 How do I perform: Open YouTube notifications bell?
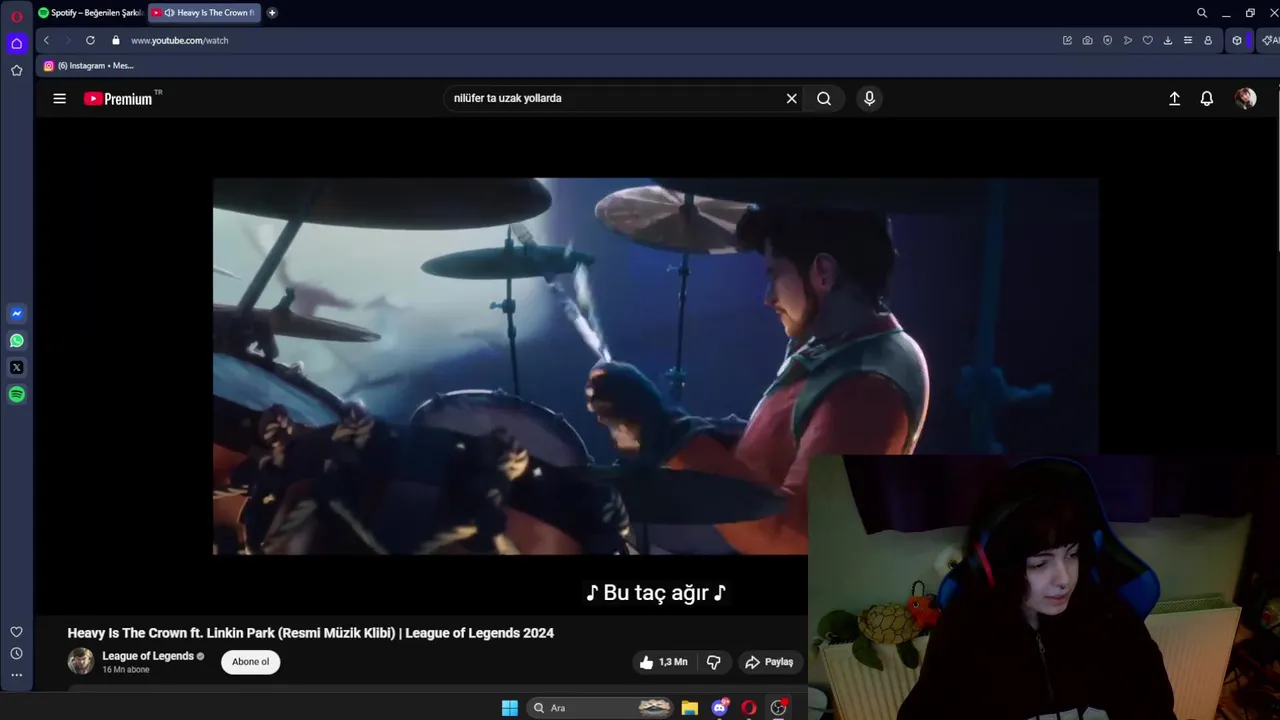click(1207, 98)
